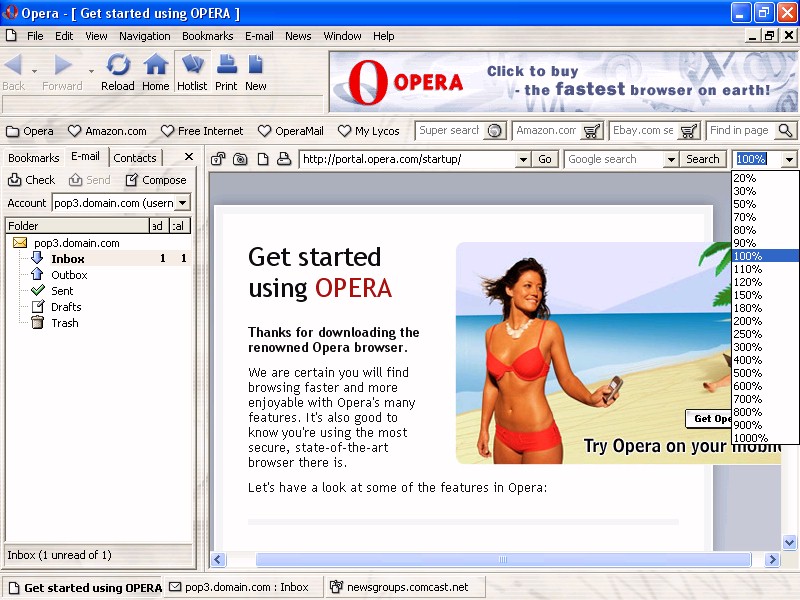This screenshot has height=600, width=800.
Task: Click the Find in page field
Action: click(x=741, y=131)
